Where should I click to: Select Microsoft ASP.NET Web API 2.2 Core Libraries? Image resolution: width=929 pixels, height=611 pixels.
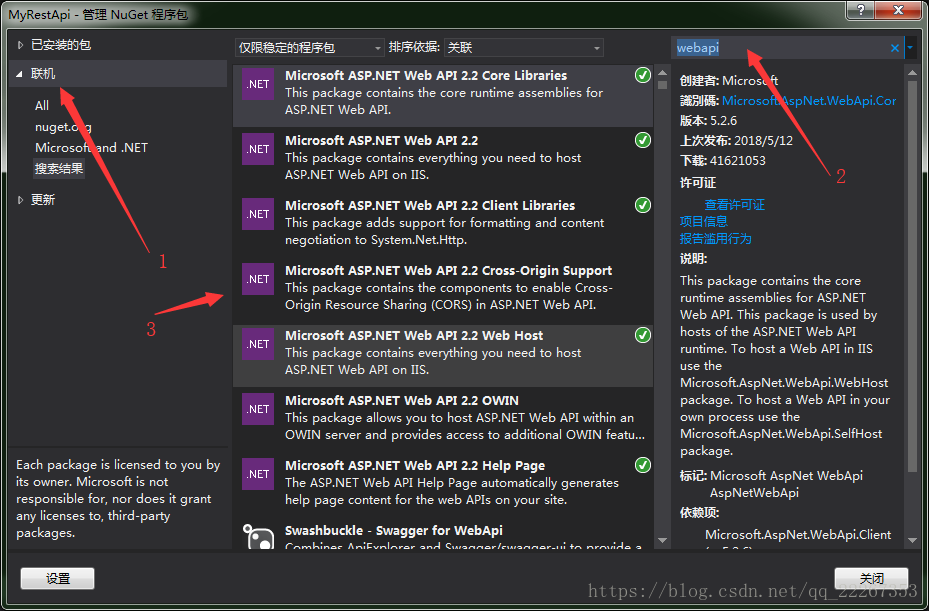[x=443, y=95]
